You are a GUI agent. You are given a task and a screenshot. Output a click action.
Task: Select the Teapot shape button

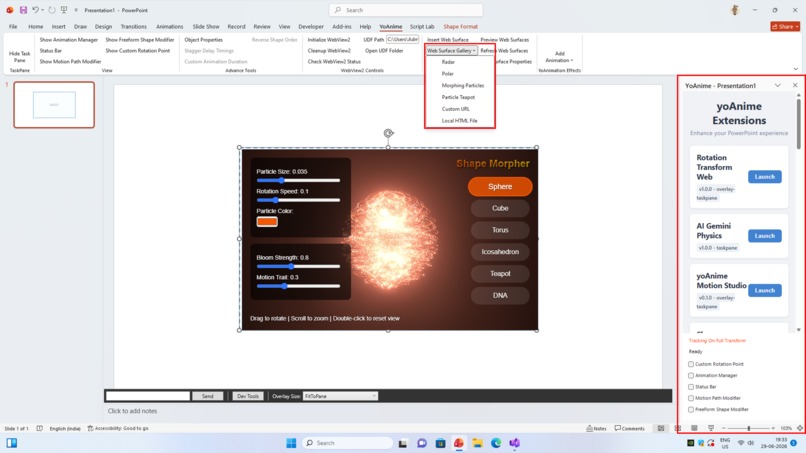[500, 274]
